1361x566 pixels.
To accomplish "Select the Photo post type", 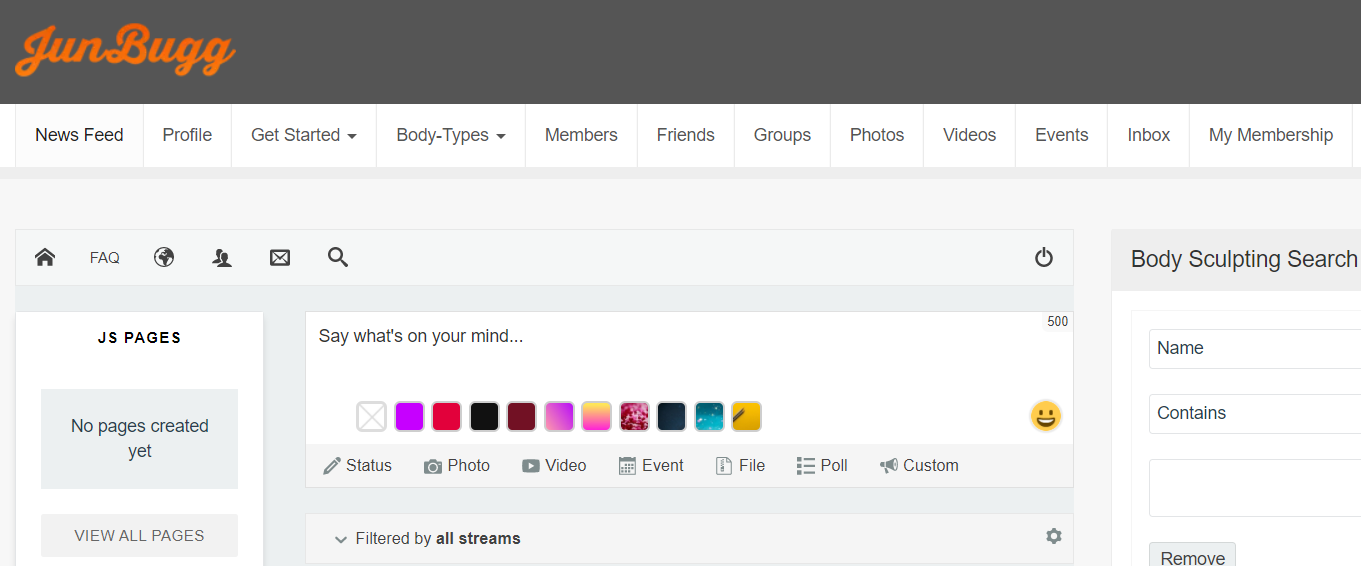I will 457,466.
